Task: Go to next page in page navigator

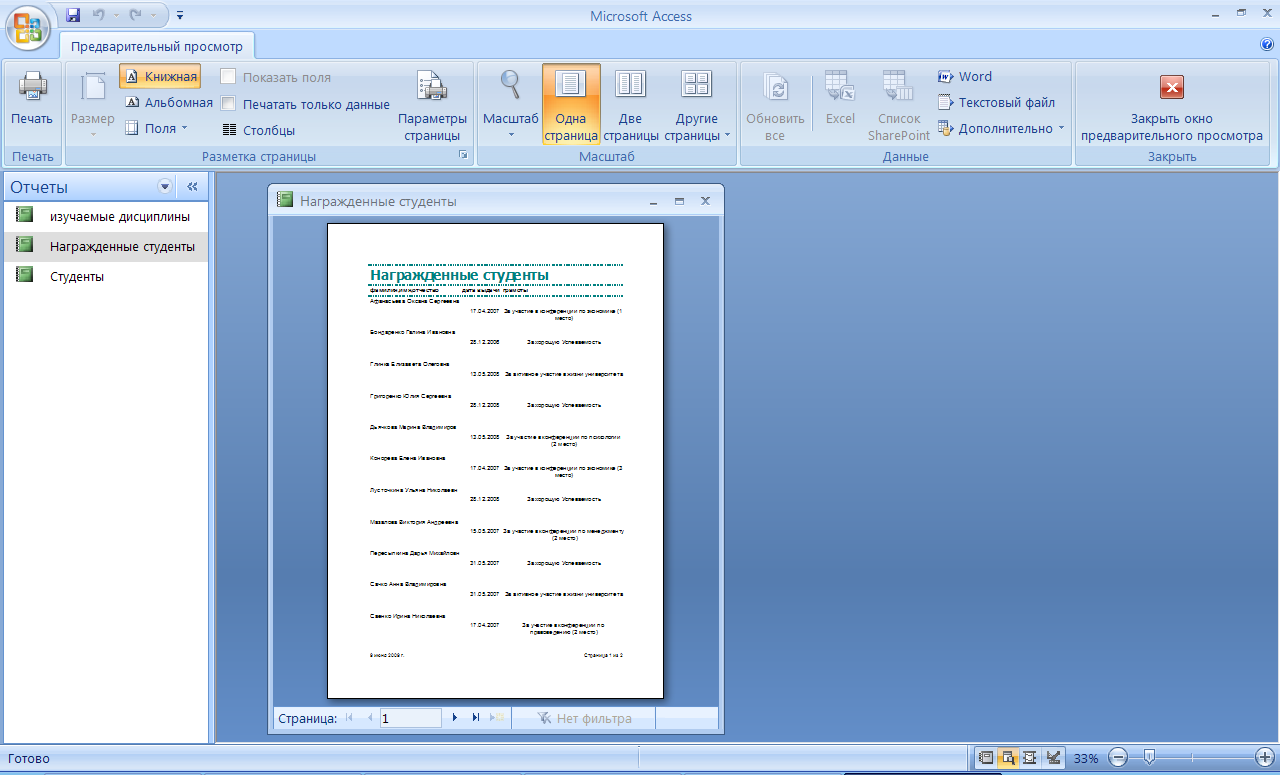Action: [455, 718]
